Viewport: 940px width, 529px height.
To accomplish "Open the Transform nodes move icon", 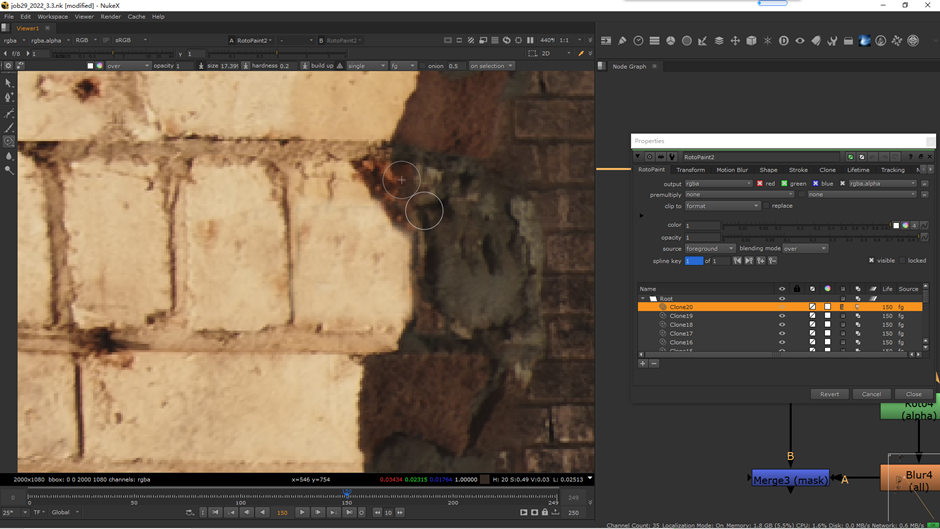I will (x=735, y=41).
